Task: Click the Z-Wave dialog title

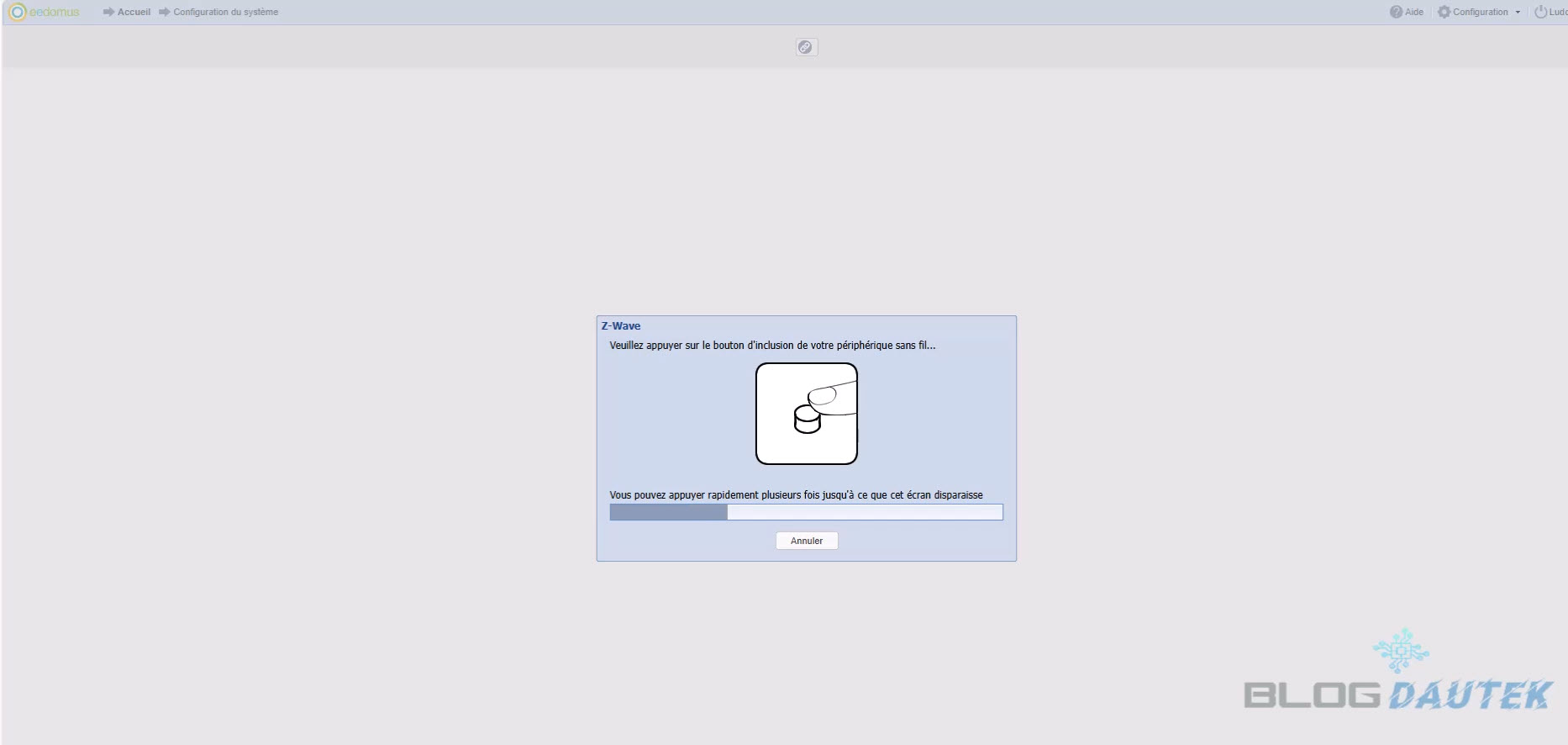Action: pyautogui.click(x=621, y=326)
